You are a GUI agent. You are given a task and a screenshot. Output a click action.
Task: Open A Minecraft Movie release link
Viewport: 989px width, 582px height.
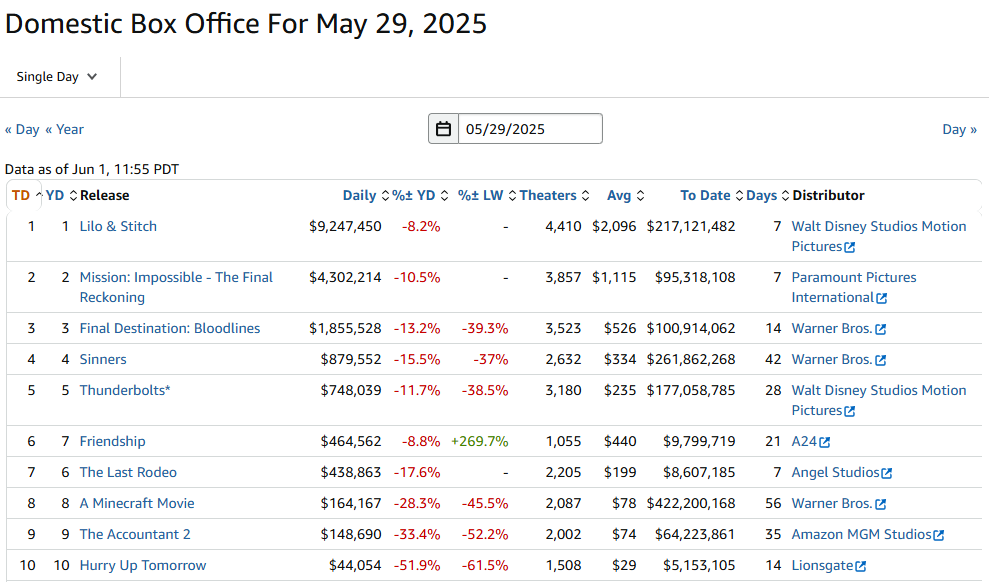tap(137, 503)
